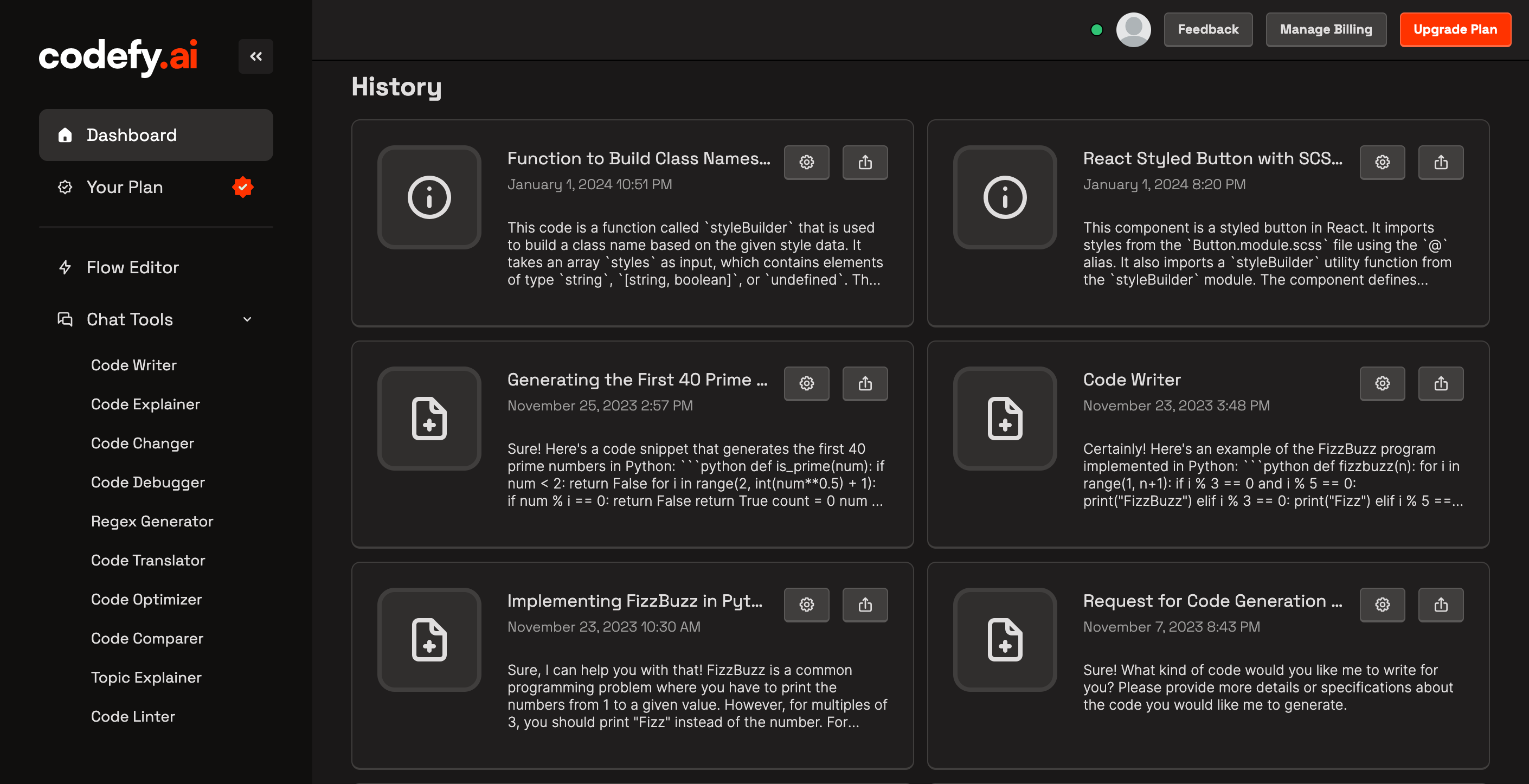Click the Upgrade Plan button
This screenshot has height=784, width=1529.
click(x=1455, y=30)
